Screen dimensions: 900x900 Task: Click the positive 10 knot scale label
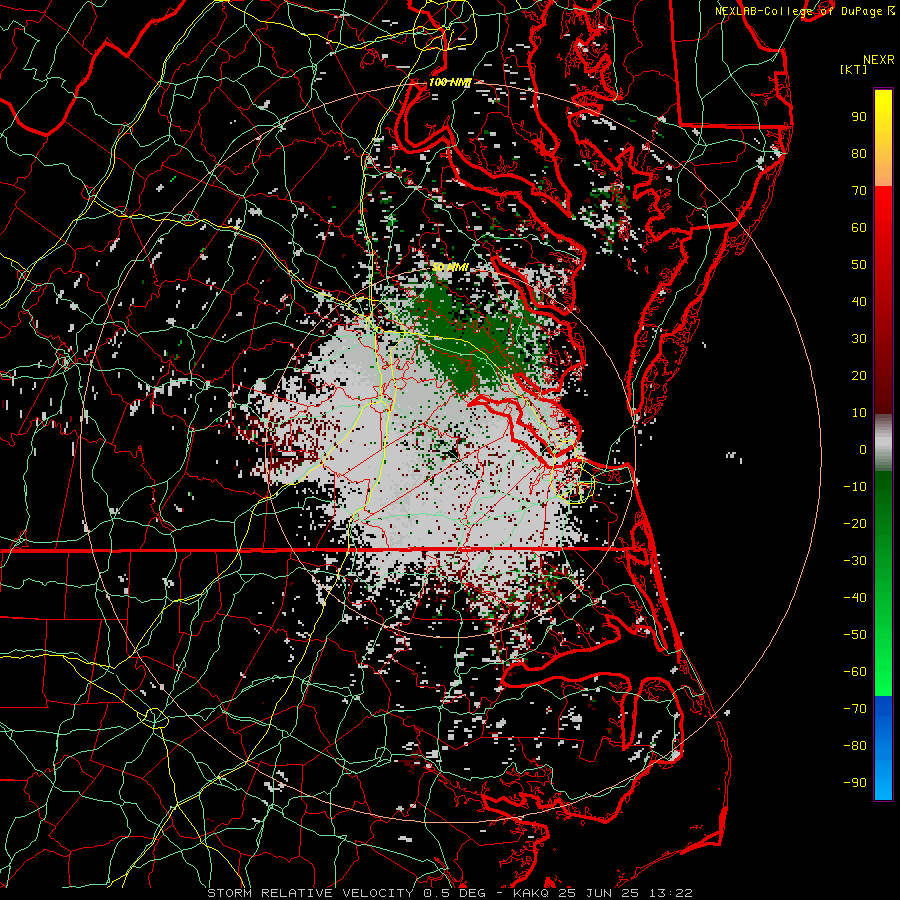click(859, 413)
